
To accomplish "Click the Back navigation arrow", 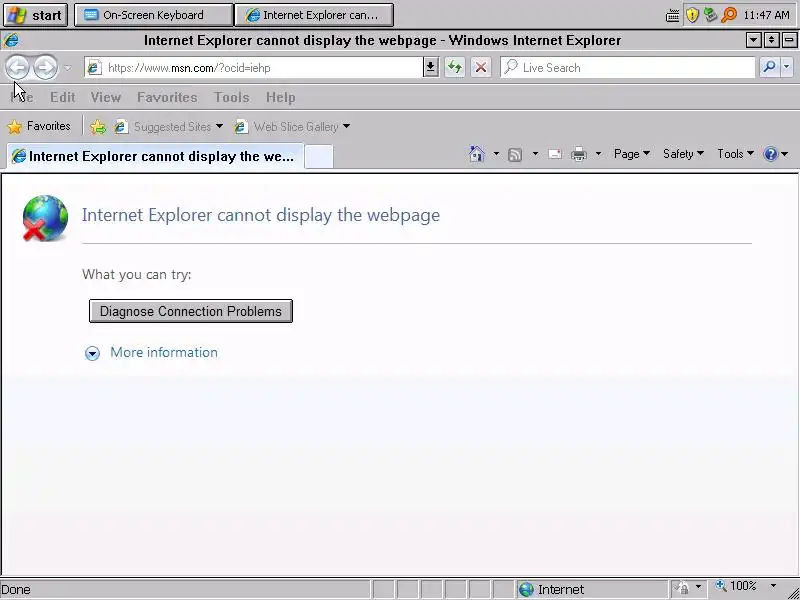I will point(17,67).
